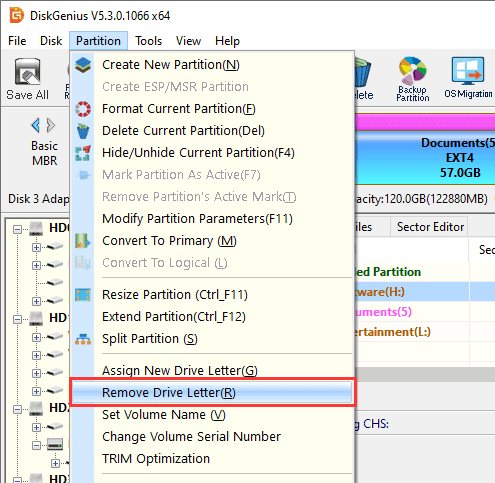This screenshot has width=495, height=483.
Task: Expand the first partition under HD0
Action: (36, 247)
